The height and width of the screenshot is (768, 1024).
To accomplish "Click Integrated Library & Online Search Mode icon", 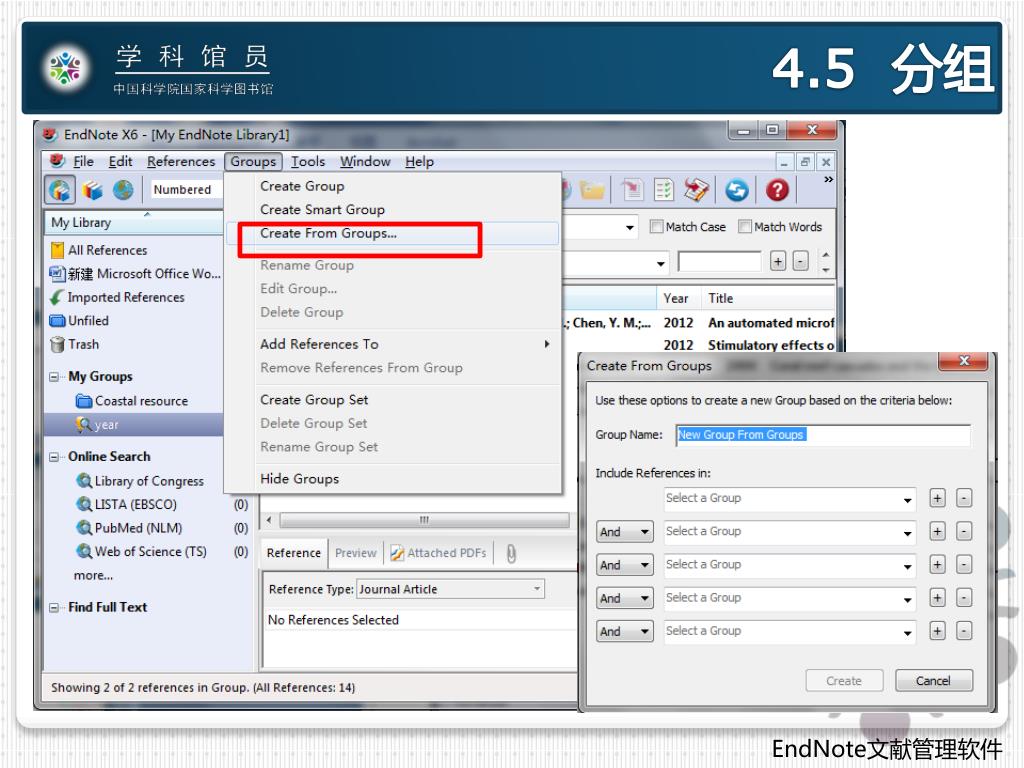I will click(60, 190).
